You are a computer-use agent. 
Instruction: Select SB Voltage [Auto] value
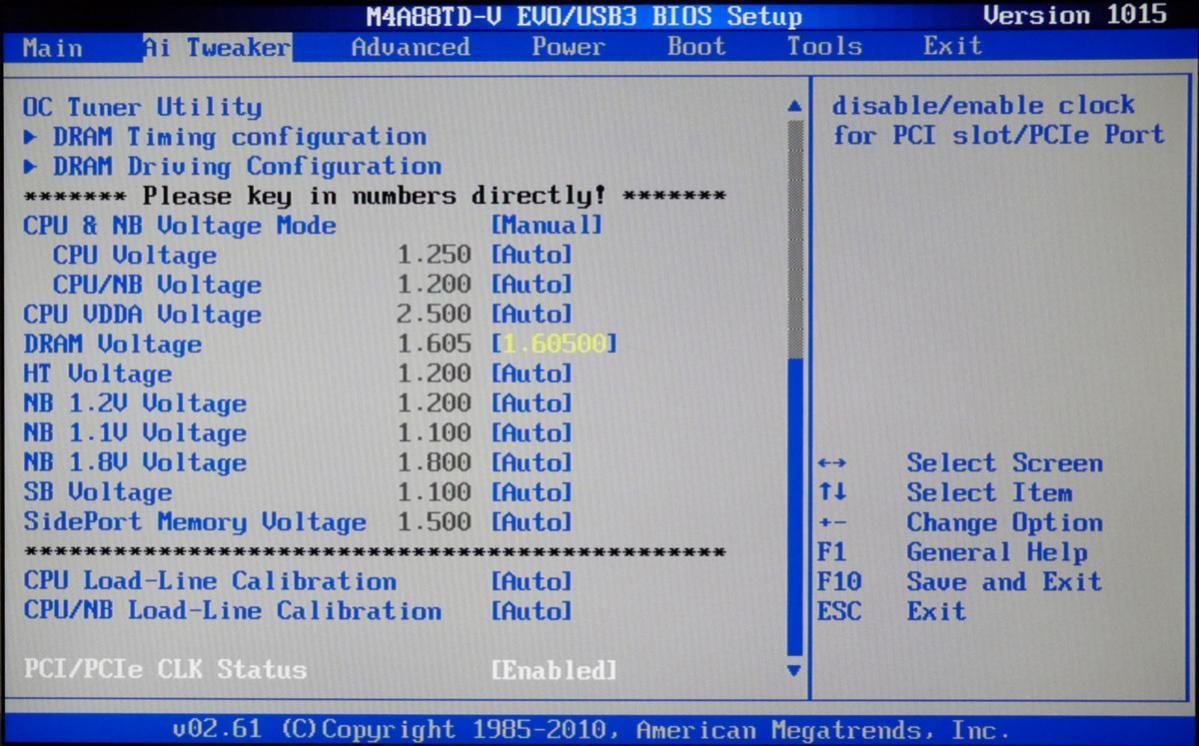[x=531, y=493]
